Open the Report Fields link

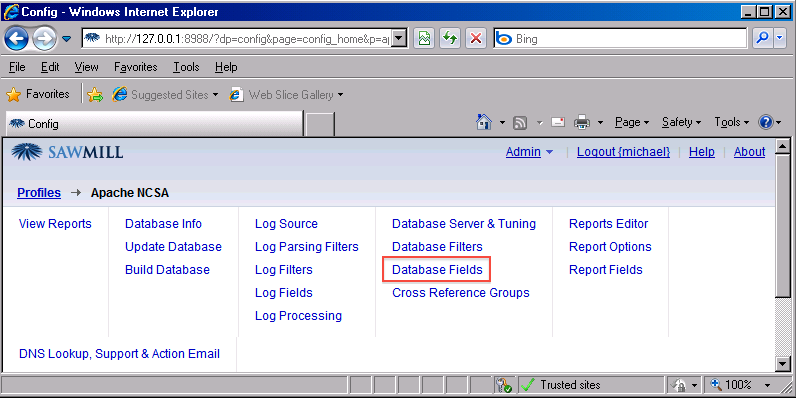[606, 270]
